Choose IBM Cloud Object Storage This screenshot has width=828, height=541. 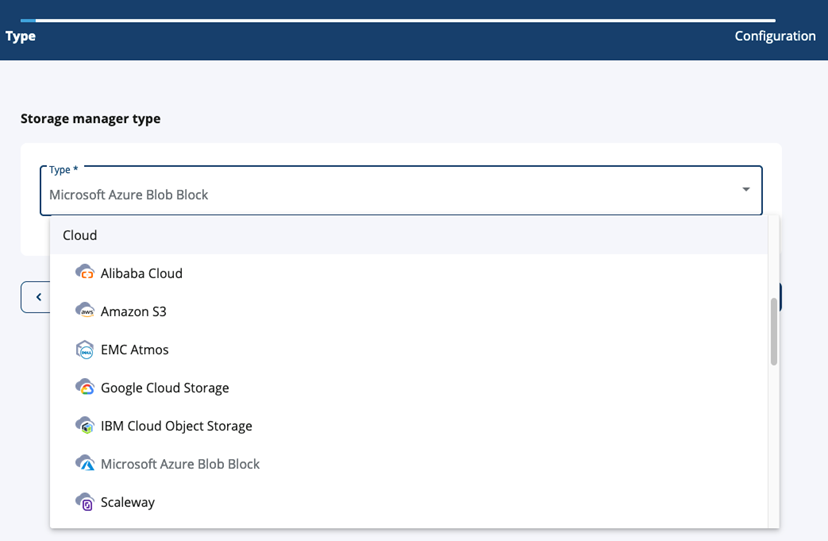[x=409, y=426]
